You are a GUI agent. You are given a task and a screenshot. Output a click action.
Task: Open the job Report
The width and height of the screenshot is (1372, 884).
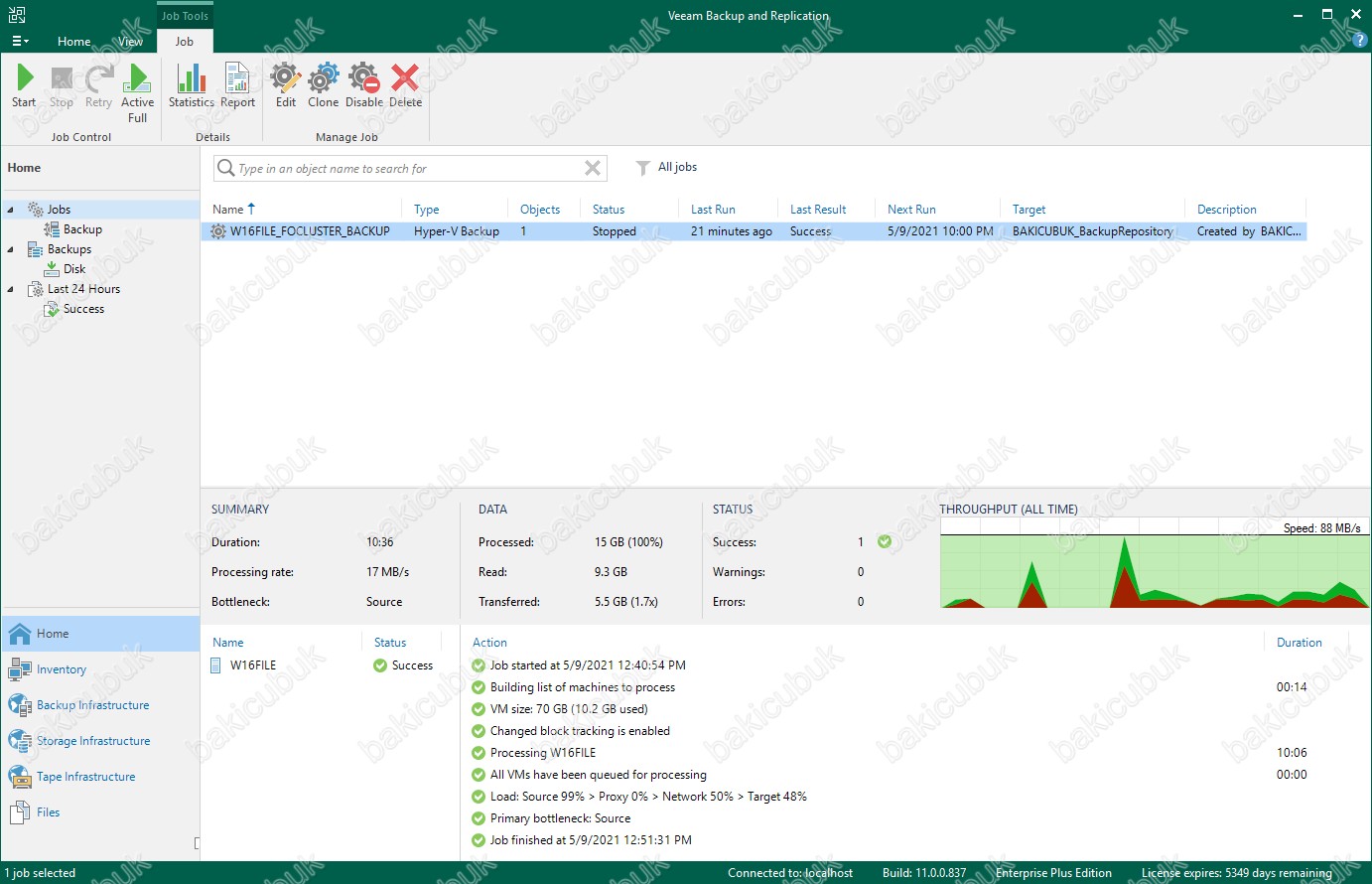click(x=237, y=85)
